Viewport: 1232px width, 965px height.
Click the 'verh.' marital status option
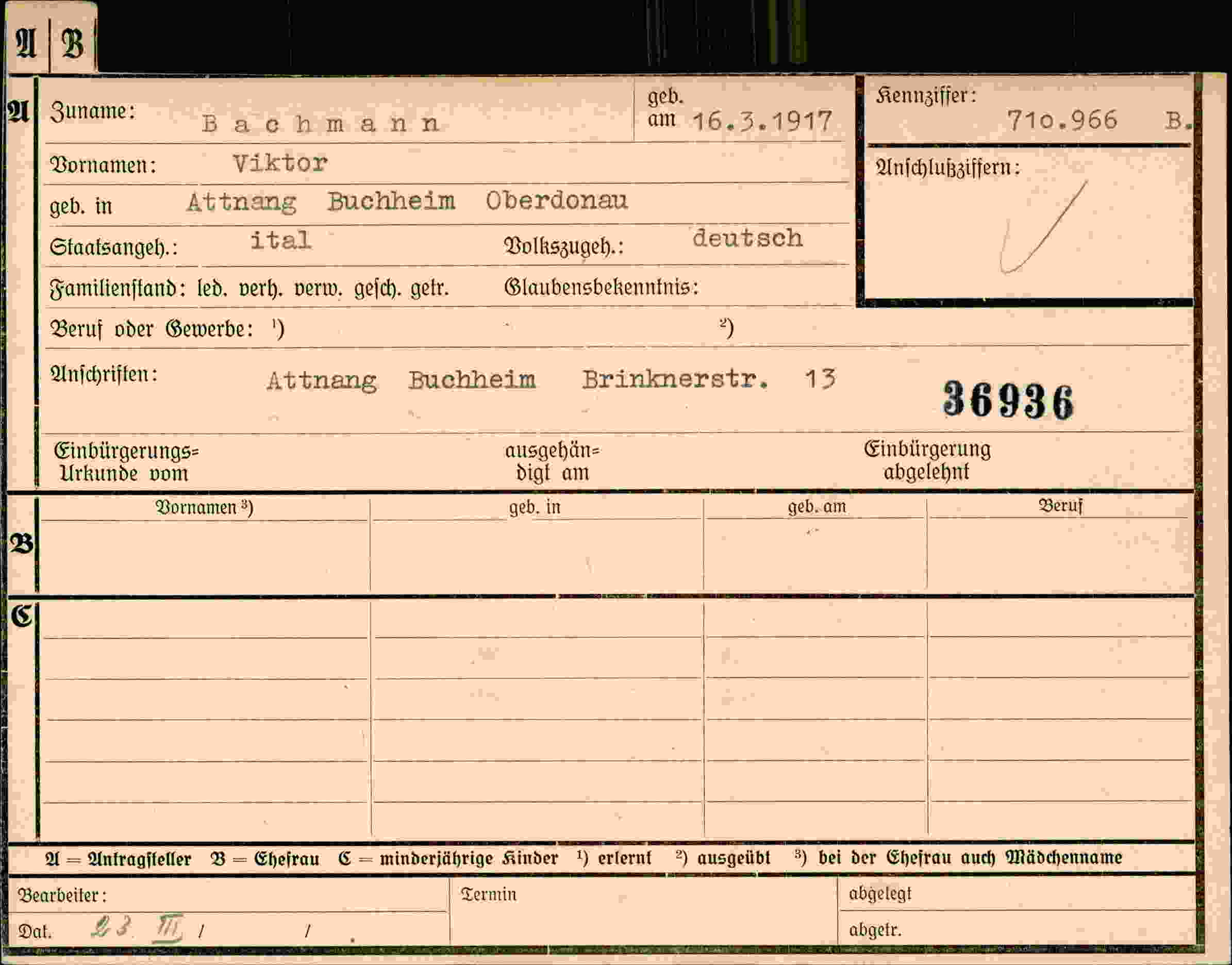click(x=260, y=289)
